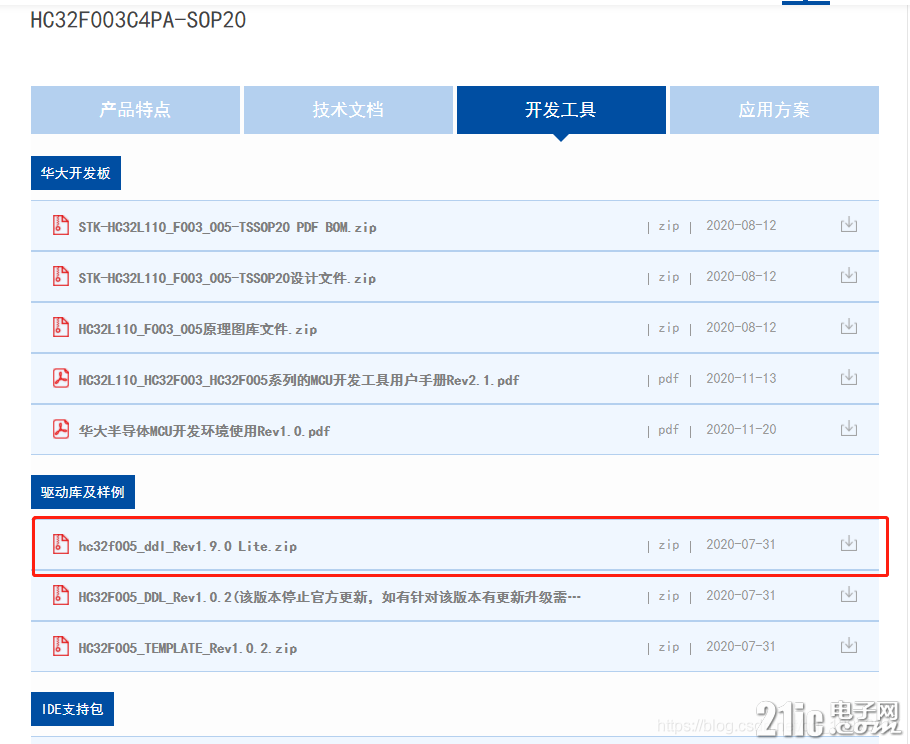Viewport: 910px width, 744px height.
Task: Open HC32F005_DDL_Rev1.0.2 discontinued version link
Action: click(x=330, y=597)
